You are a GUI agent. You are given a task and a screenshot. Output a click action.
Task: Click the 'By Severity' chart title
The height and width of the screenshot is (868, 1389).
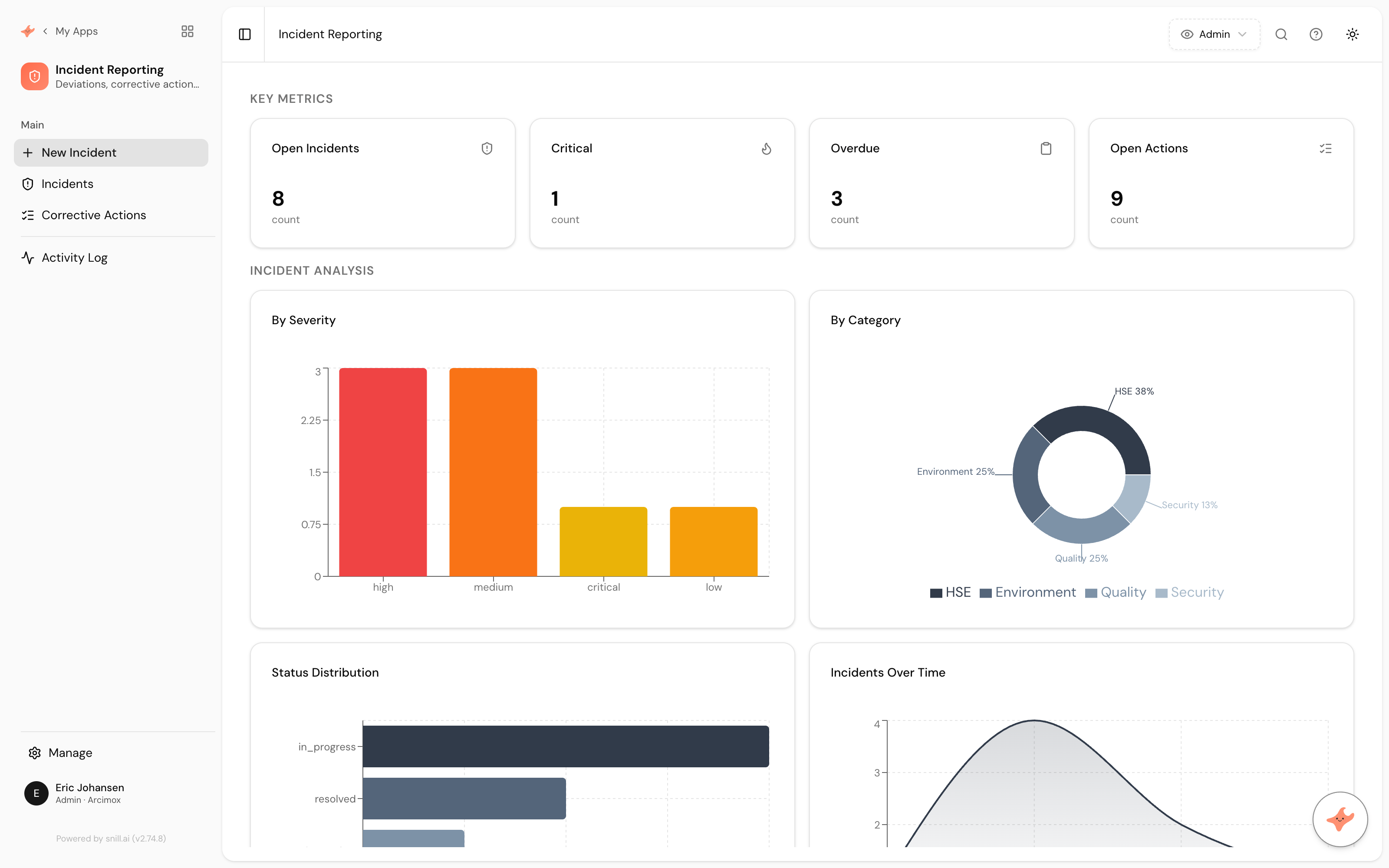pyautogui.click(x=304, y=320)
